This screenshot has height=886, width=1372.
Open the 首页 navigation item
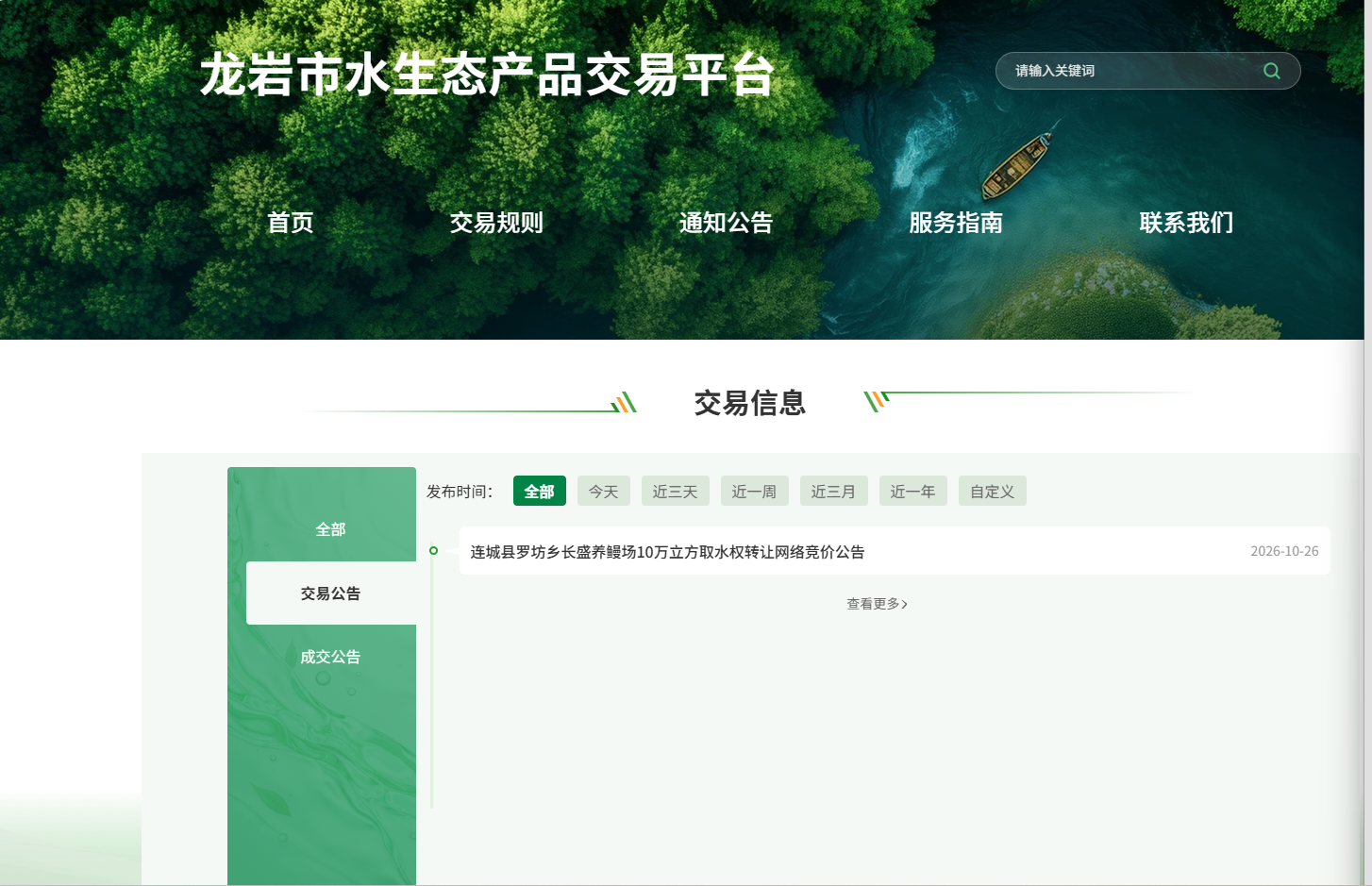(291, 223)
